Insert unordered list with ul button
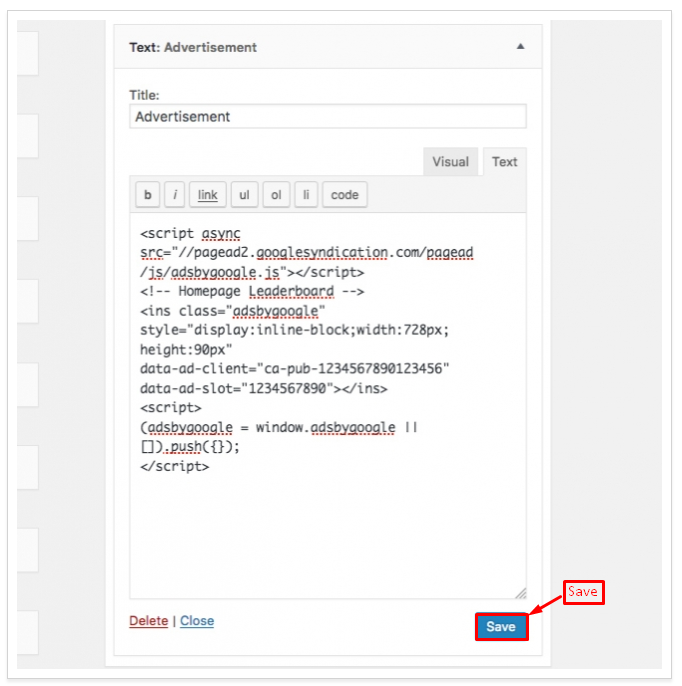 click(x=244, y=195)
